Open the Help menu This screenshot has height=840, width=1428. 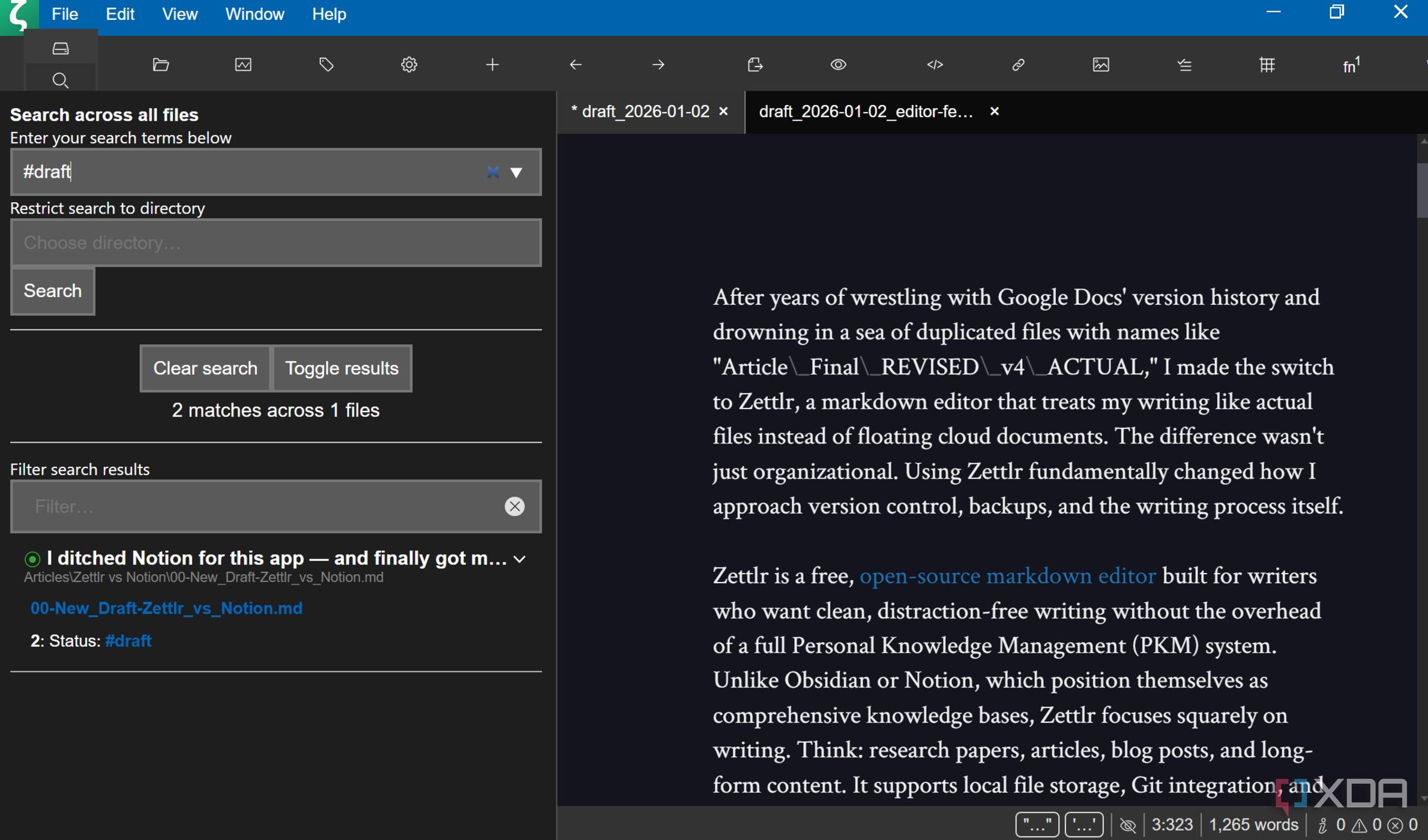[329, 14]
